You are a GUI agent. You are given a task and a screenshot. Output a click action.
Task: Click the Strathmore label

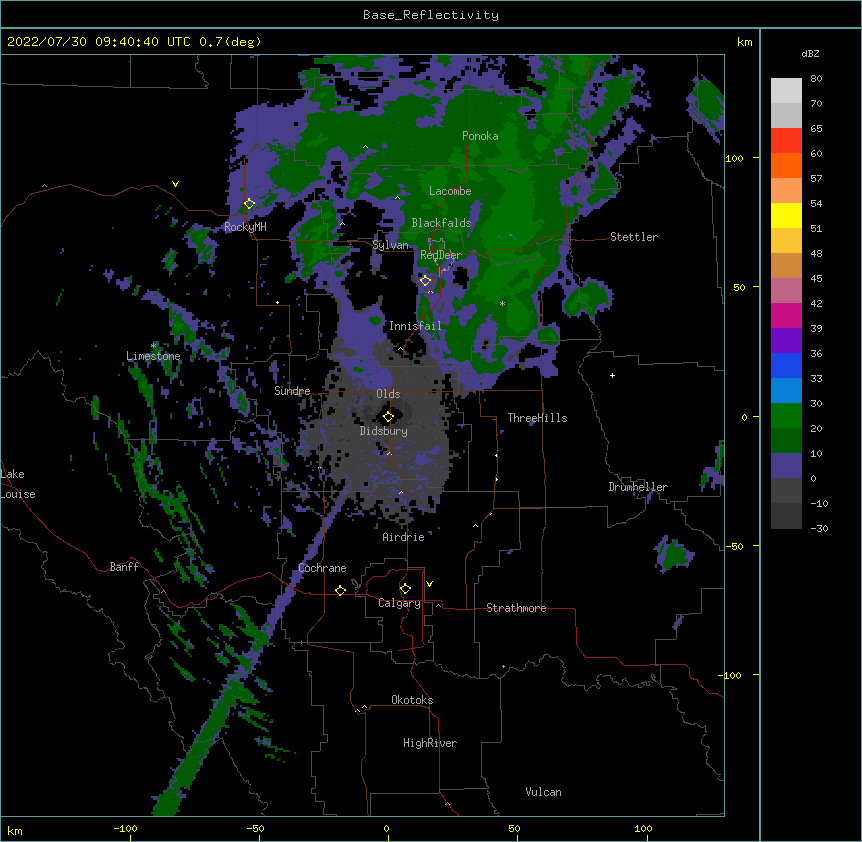(x=516, y=608)
